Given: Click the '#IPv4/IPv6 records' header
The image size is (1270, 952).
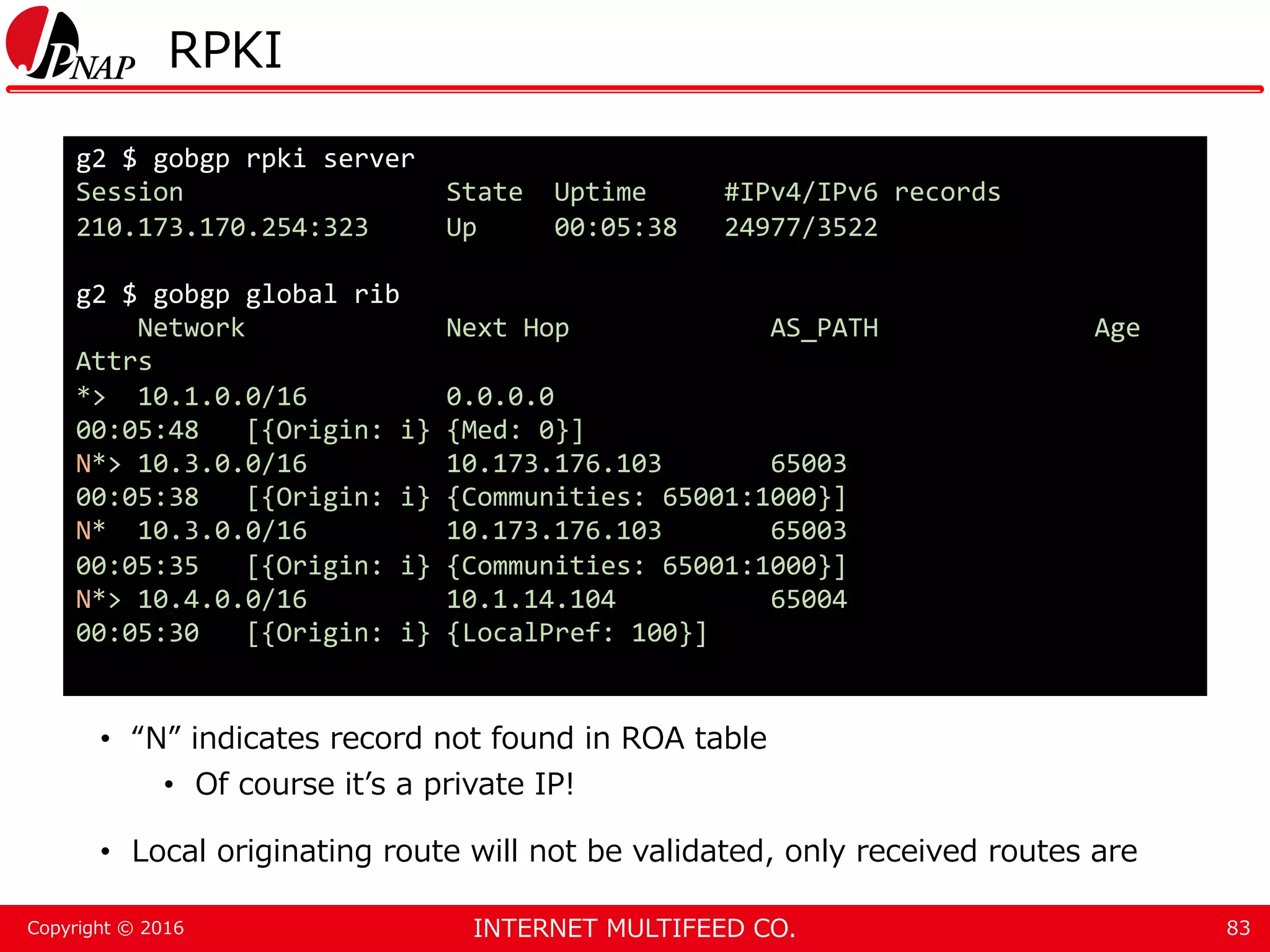Looking at the screenshot, I should (862, 192).
